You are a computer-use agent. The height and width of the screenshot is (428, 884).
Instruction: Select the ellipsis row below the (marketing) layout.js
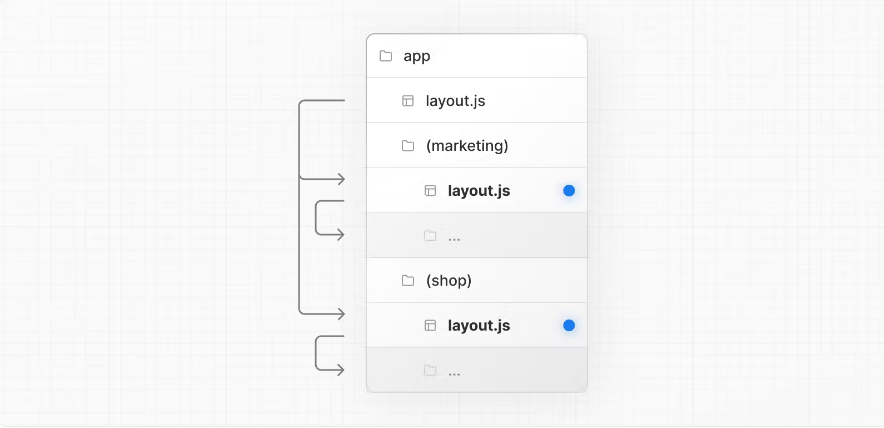(477, 235)
